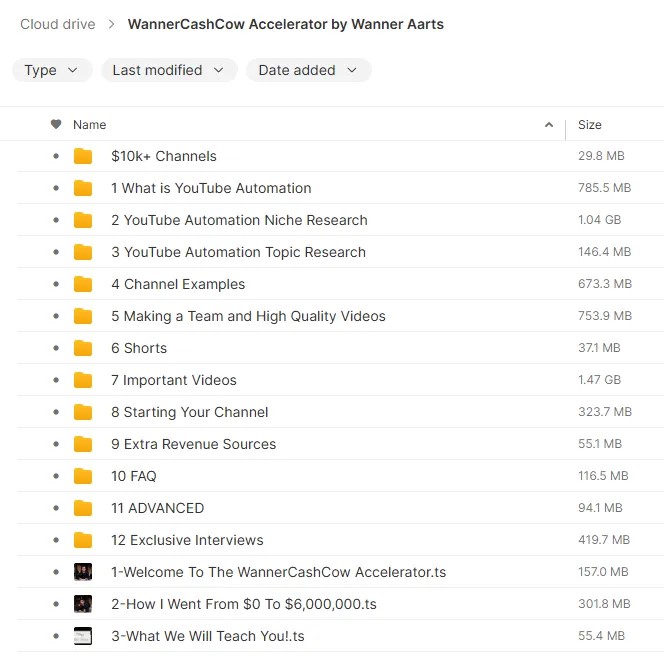Click thumbnail of 3-What We Will Teach You!.ts
Image resolution: width=664 pixels, height=664 pixels.
point(83,636)
